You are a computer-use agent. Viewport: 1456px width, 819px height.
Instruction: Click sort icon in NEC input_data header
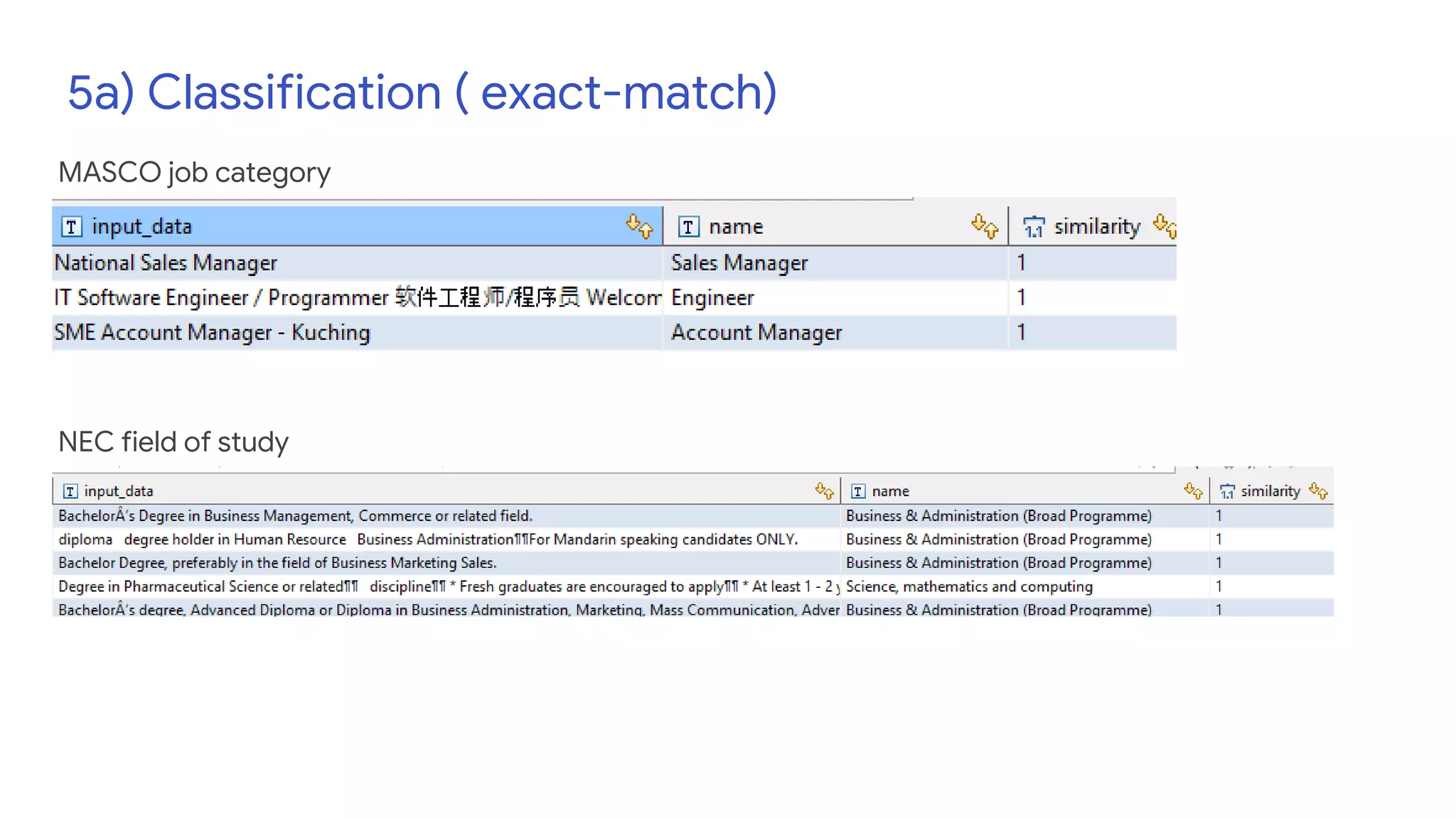pyautogui.click(x=824, y=491)
